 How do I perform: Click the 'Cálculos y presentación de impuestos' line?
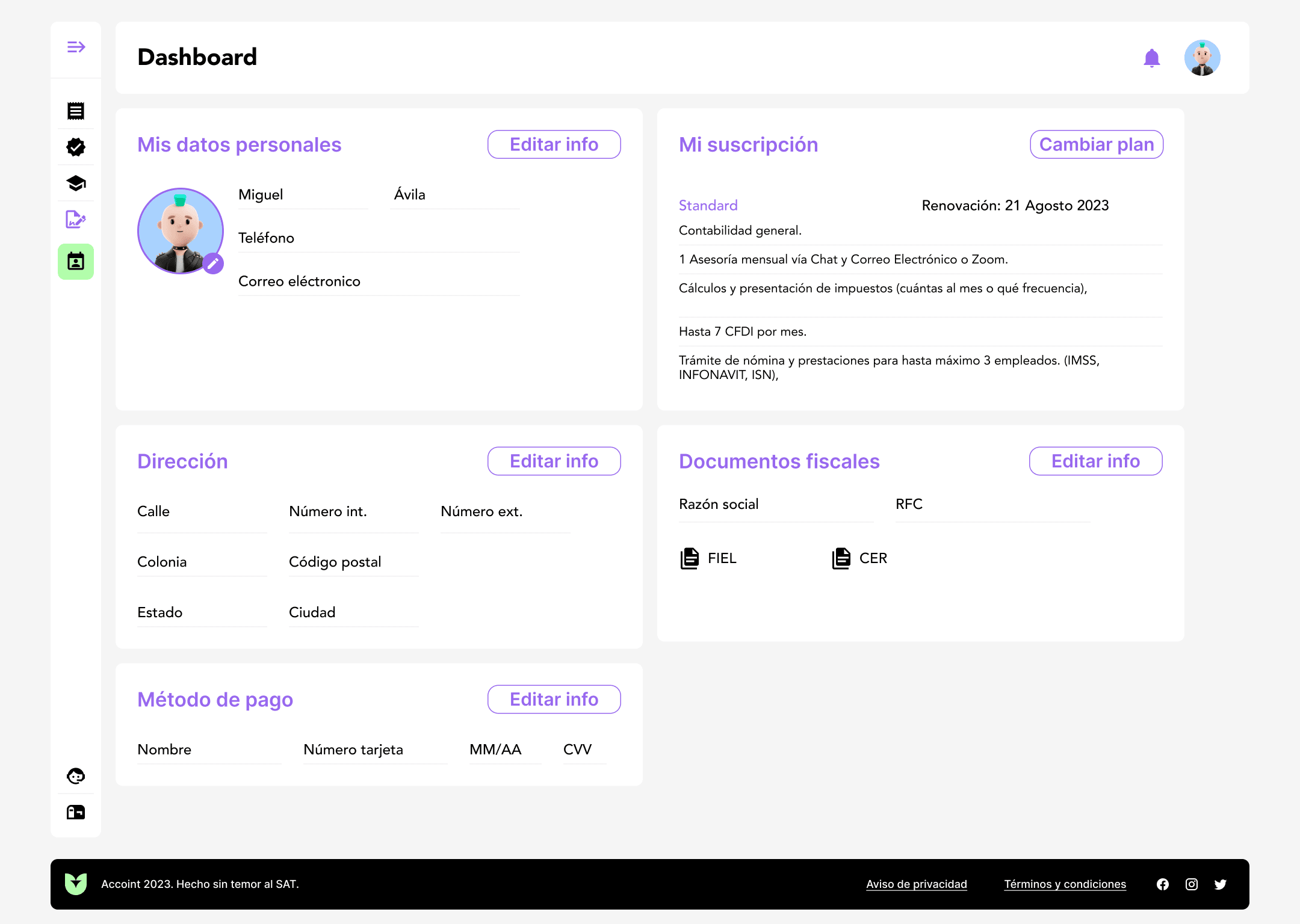coord(883,288)
